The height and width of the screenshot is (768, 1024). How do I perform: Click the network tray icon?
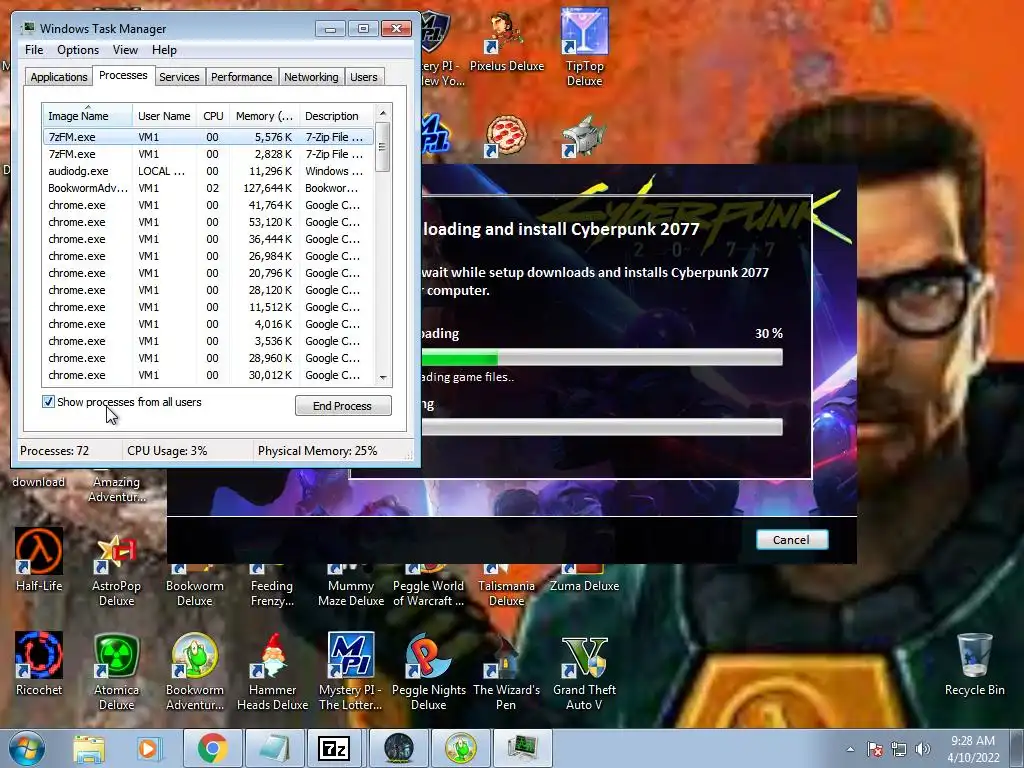(x=899, y=749)
